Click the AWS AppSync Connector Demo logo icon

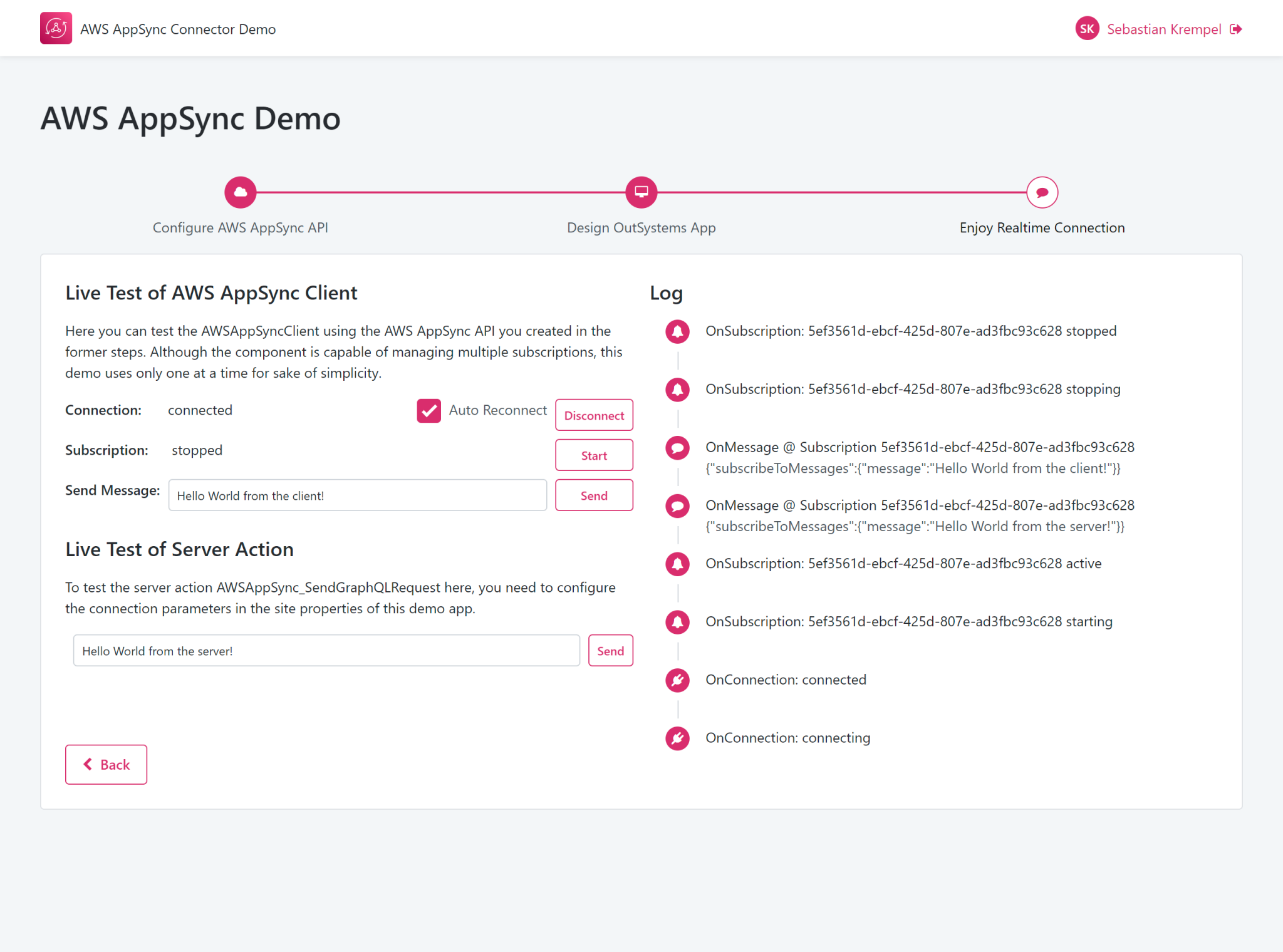(x=56, y=28)
